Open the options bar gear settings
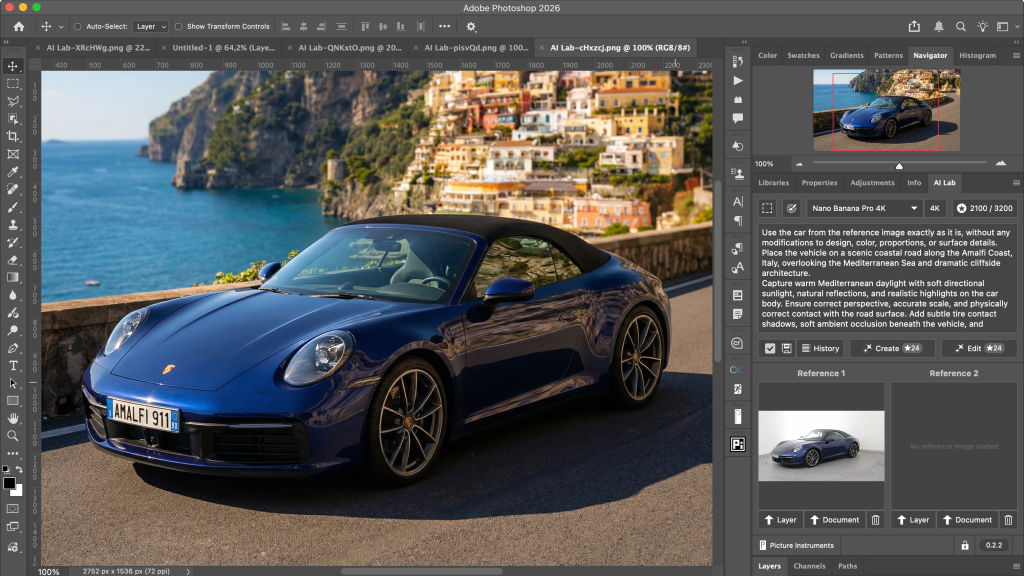Image resolution: width=1024 pixels, height=576 pixels. tap(471, 26)
